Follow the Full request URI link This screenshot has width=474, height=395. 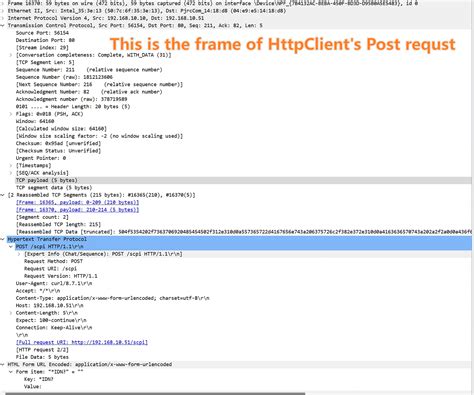pyautogui.click(x=82, y=342)
